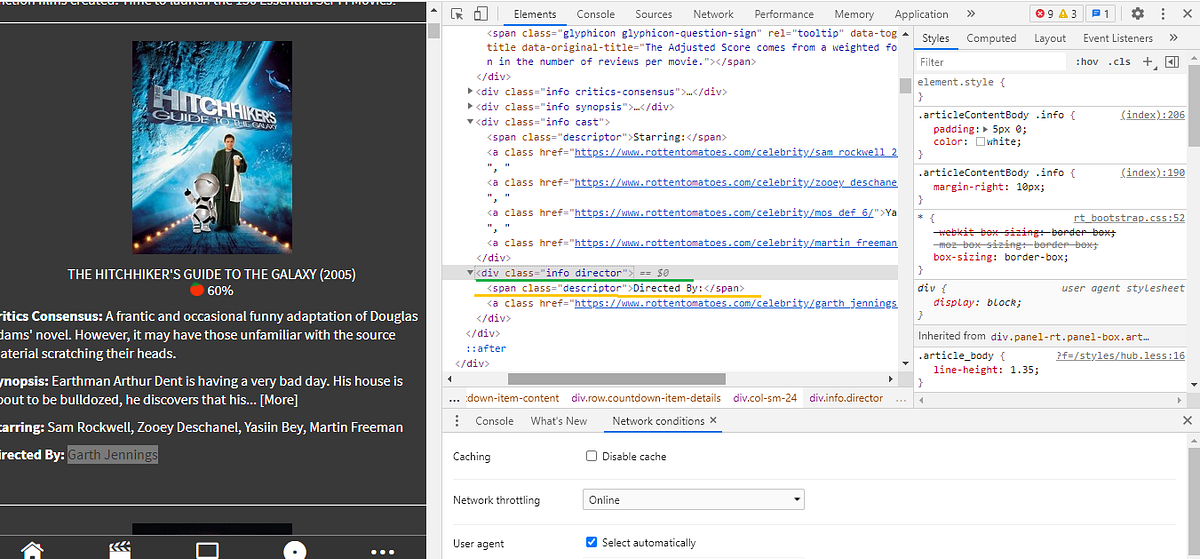This screenshot has height=559, width=1200.
Task: Open the drawer three-dot menu icon
Action: tap(457, 421)
